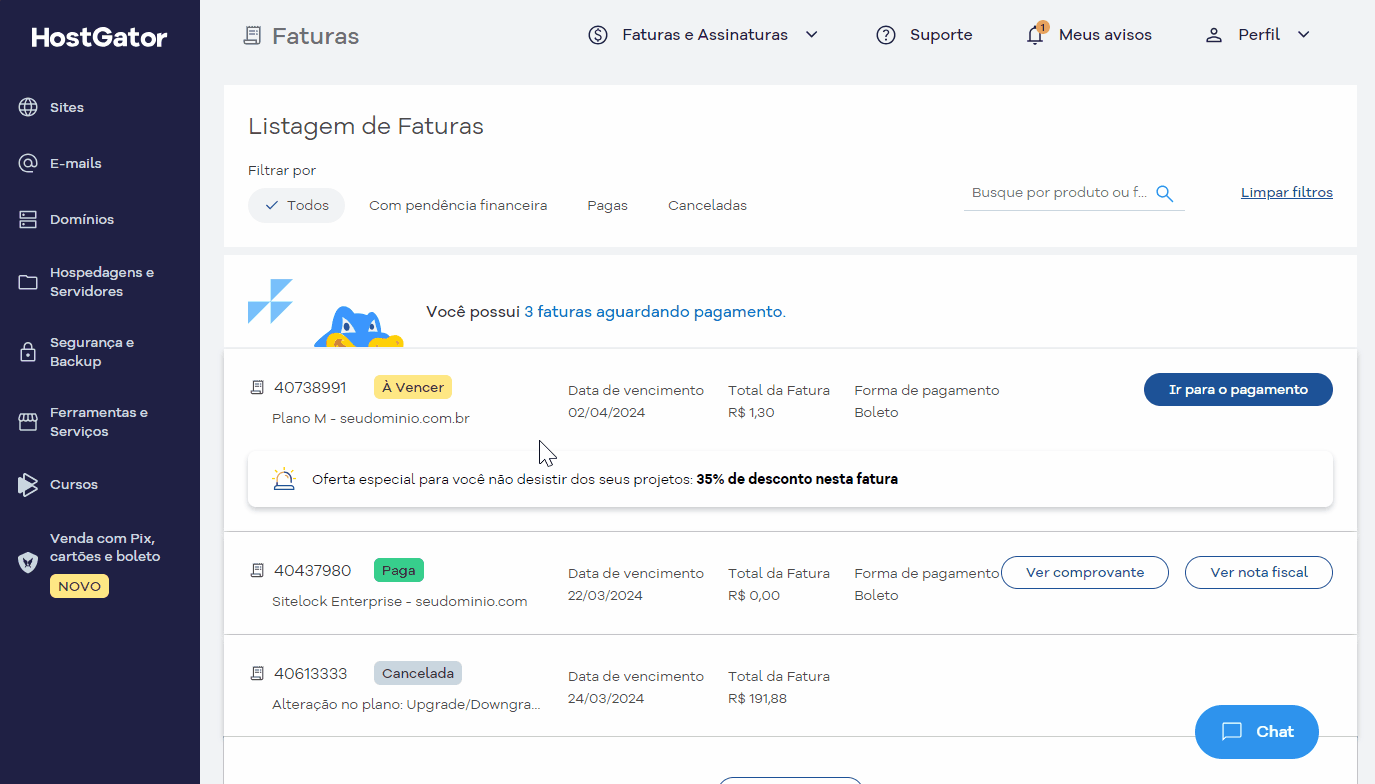
Task: Click invoice number 40437980
Action: 312,570
